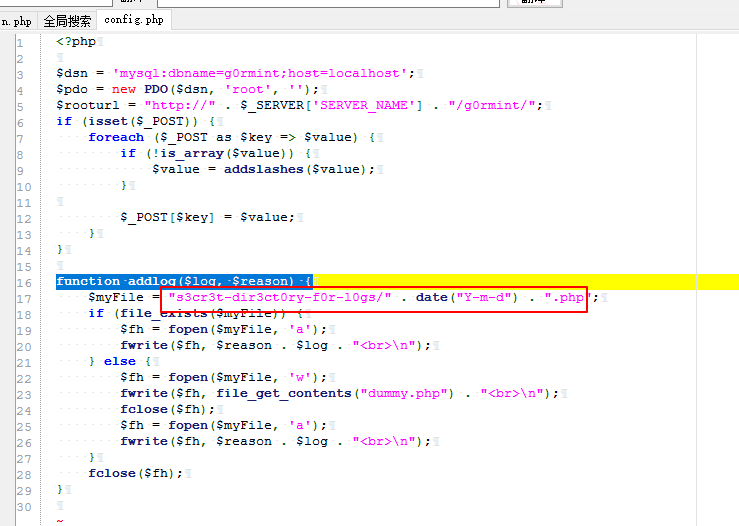Click the '<?php' opening tag on line 1
739x526 pixels.
[x=76, y=41]
